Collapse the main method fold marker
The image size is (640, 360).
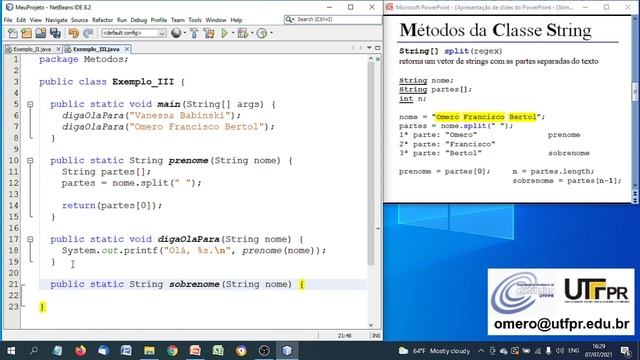[x=30, y=104]
